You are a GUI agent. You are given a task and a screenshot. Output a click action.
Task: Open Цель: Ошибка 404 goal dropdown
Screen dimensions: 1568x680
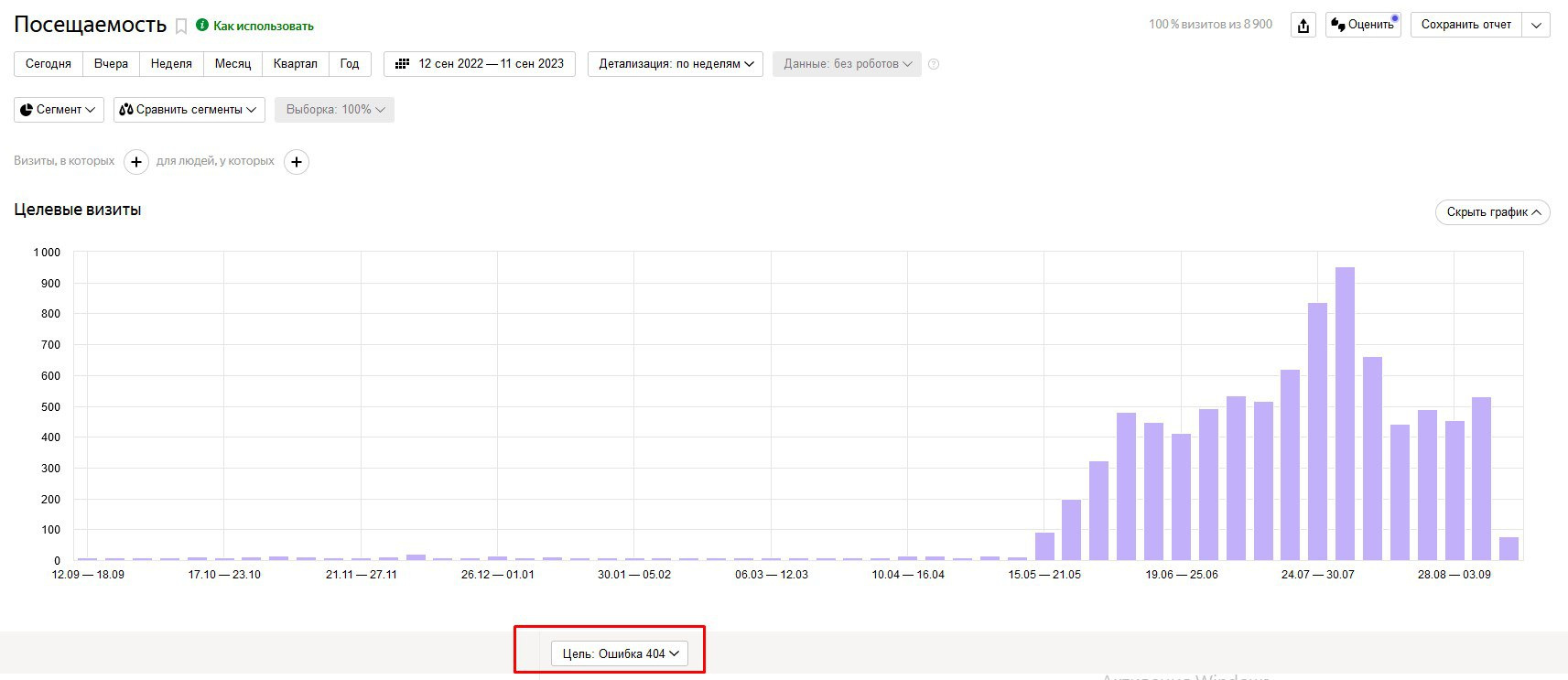620,653
